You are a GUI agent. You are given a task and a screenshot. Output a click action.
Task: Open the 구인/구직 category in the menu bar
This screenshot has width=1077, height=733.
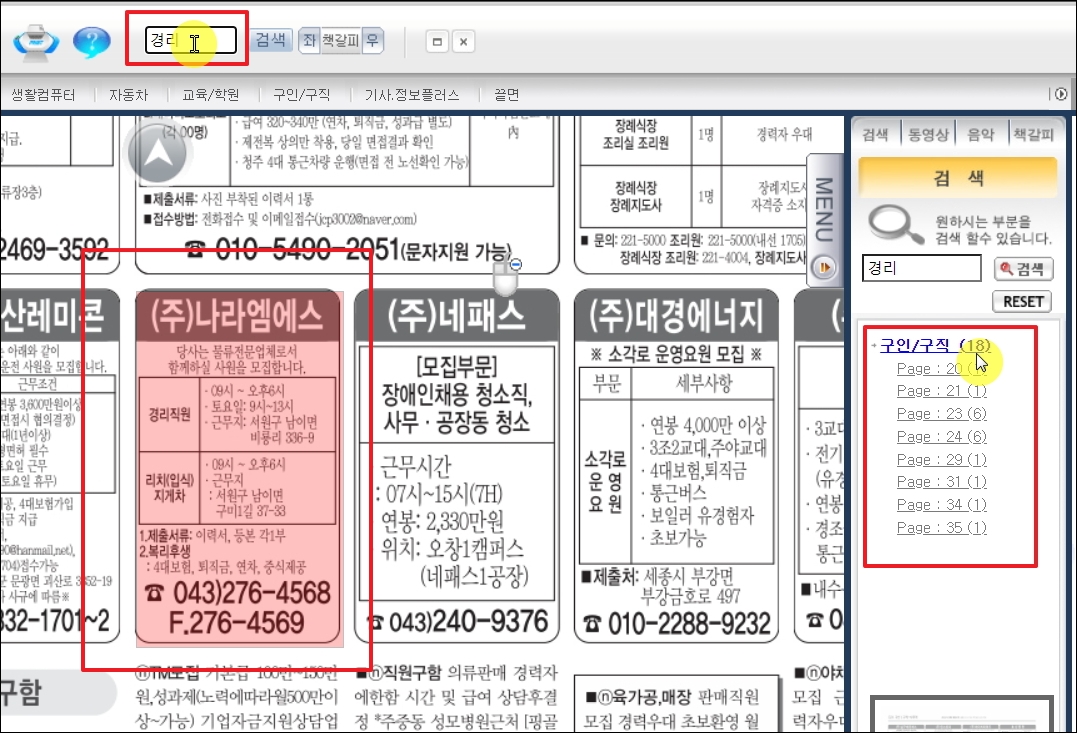pos(302,95)
